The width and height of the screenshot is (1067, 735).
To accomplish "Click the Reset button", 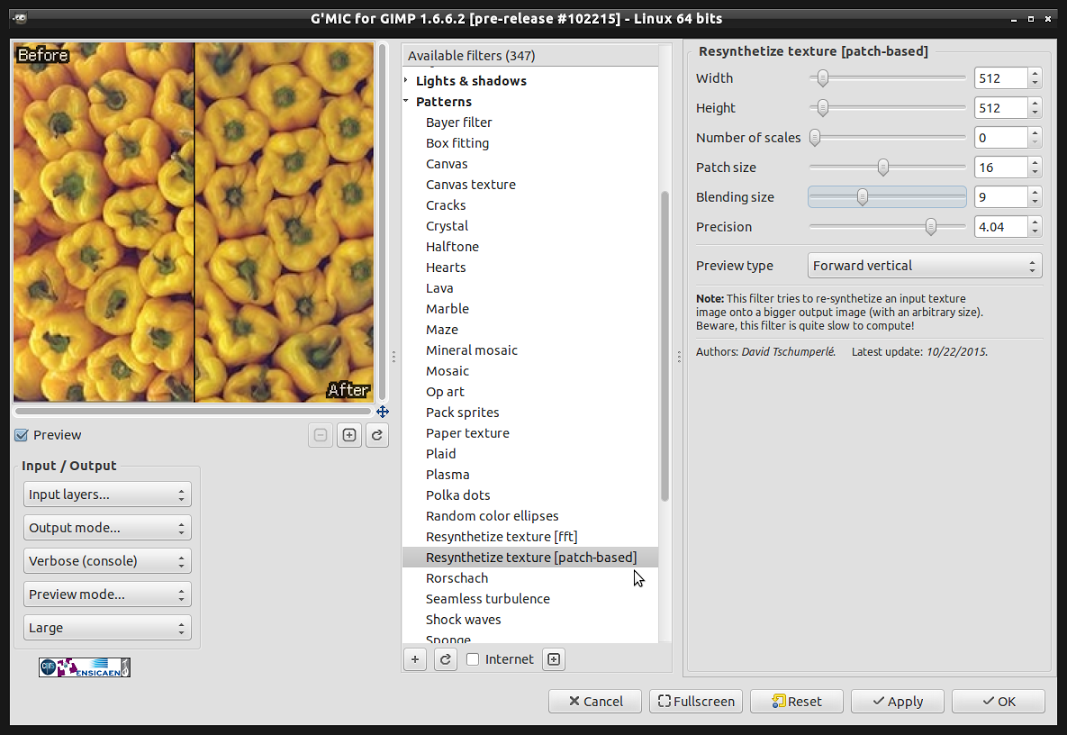I will [796, 701].
